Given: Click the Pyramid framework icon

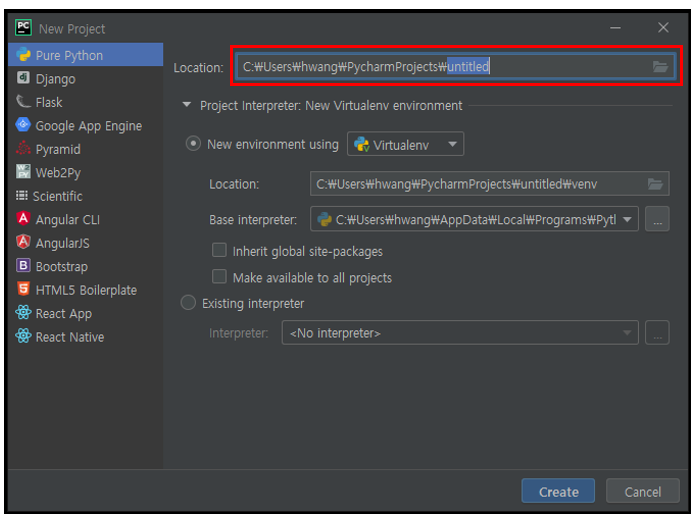Looking at the screenshot, I should pyautogui.click(x=23, y=149).
